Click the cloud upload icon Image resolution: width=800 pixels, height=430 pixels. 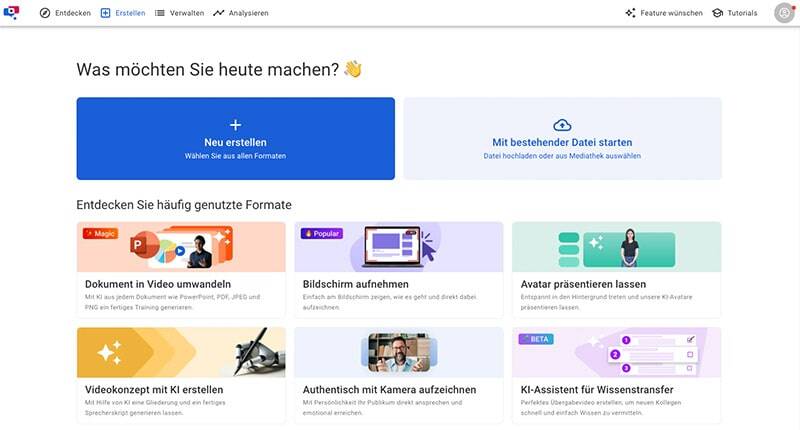pos(562,125)
